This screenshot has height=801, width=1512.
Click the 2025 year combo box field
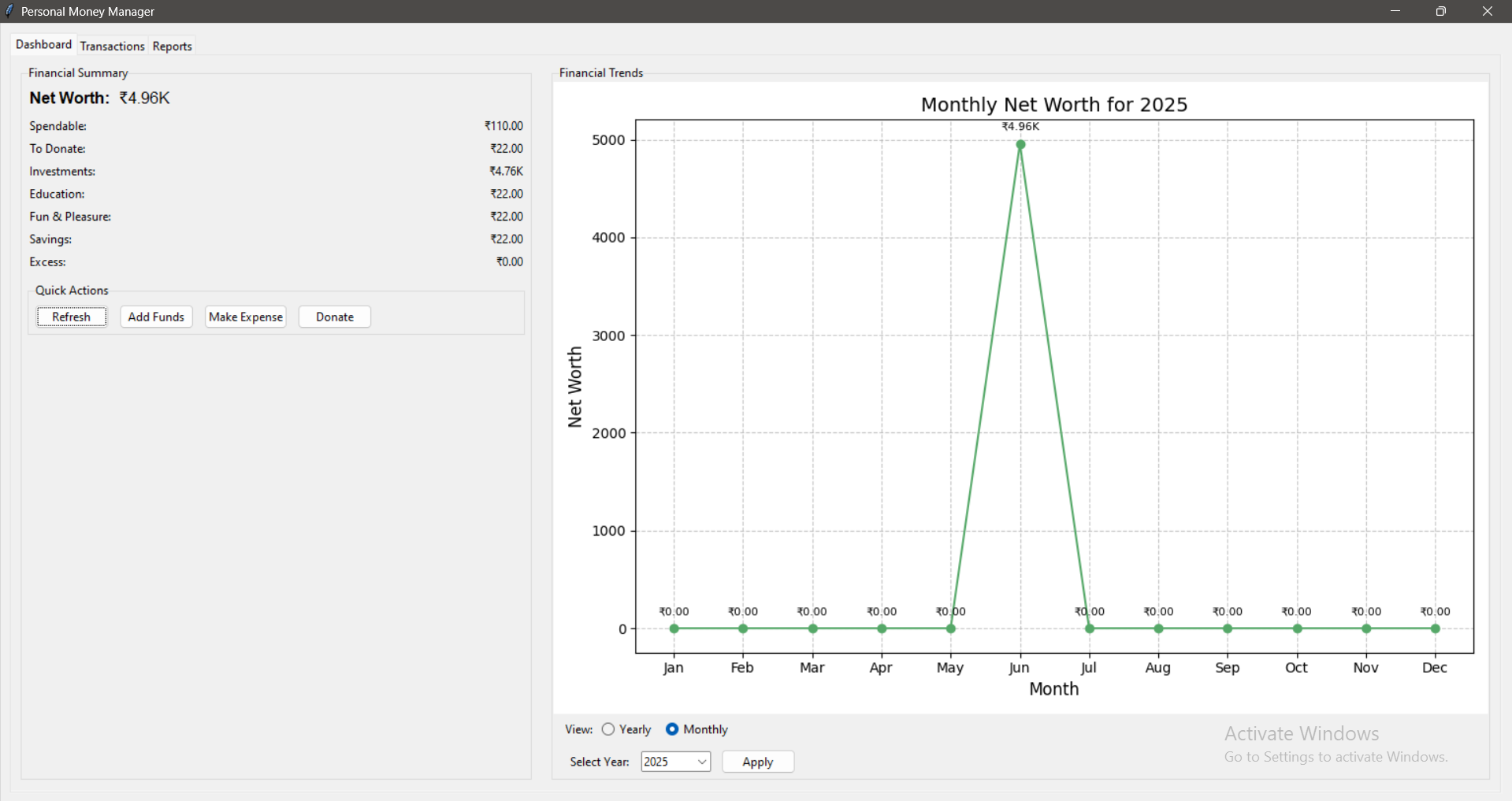(x=667, y=762)
